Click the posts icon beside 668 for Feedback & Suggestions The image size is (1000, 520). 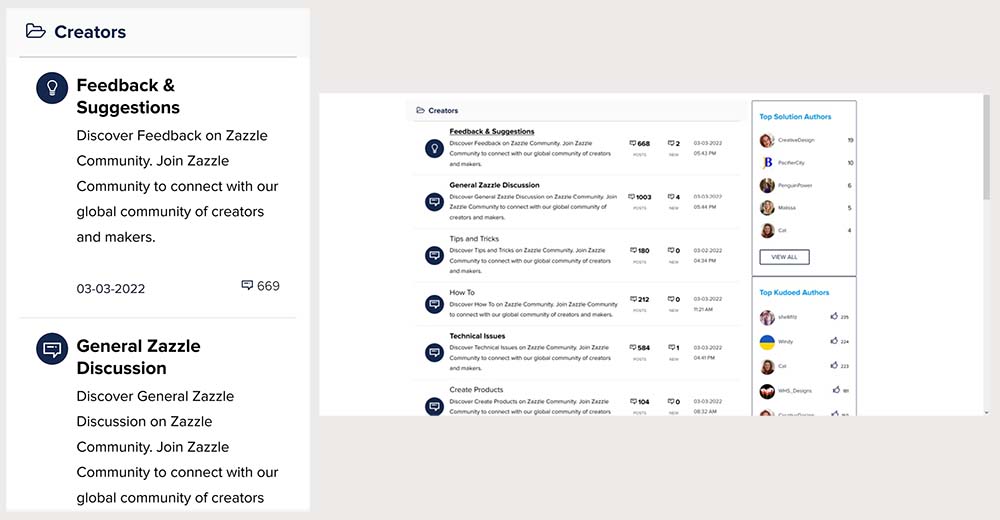pyautogui.click(x=633, y=144)
